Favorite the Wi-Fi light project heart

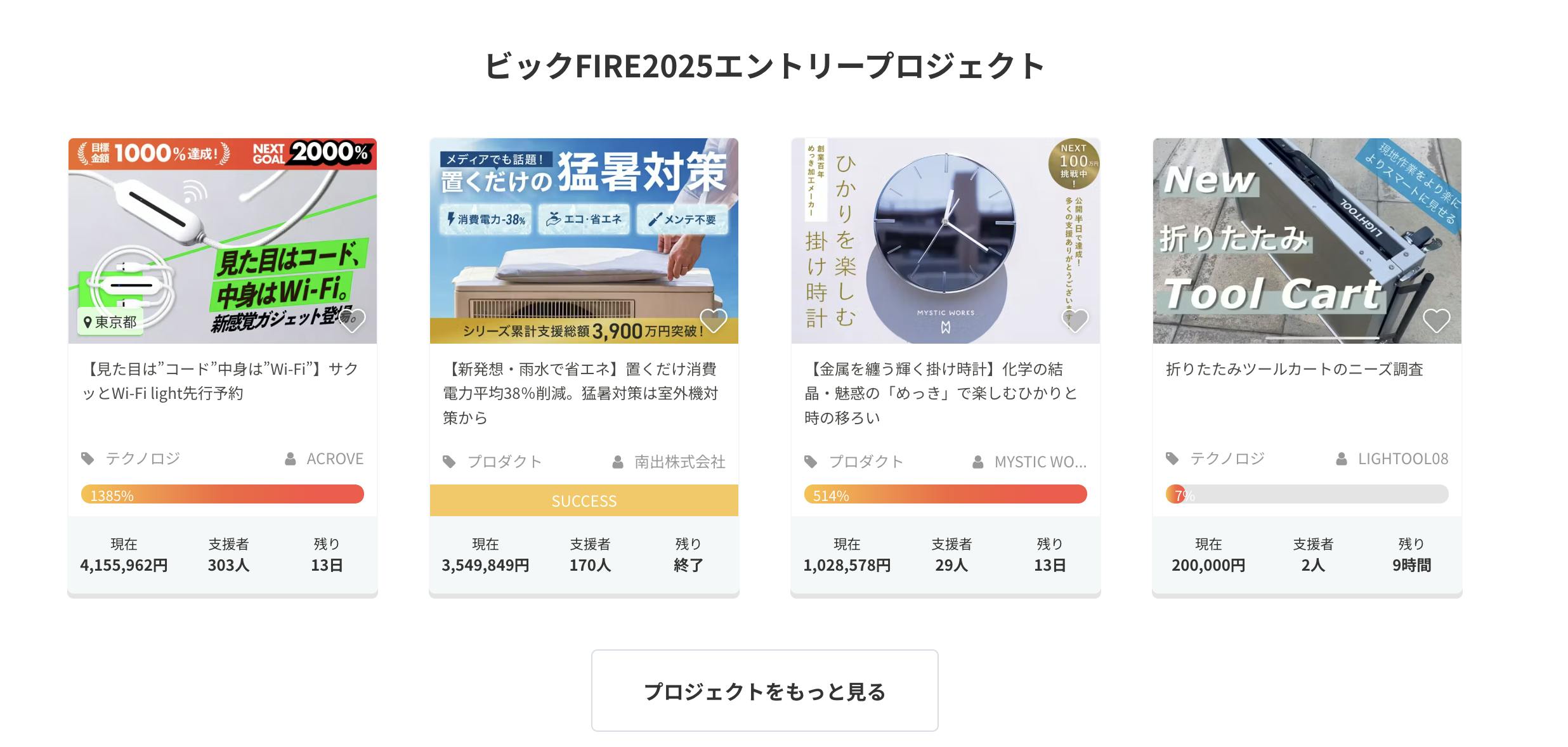coord(353,320)
